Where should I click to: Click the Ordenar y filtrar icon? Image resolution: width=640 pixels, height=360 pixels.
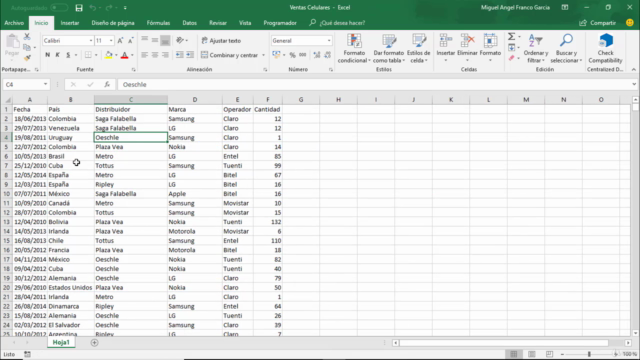click(x=535, y=41)
